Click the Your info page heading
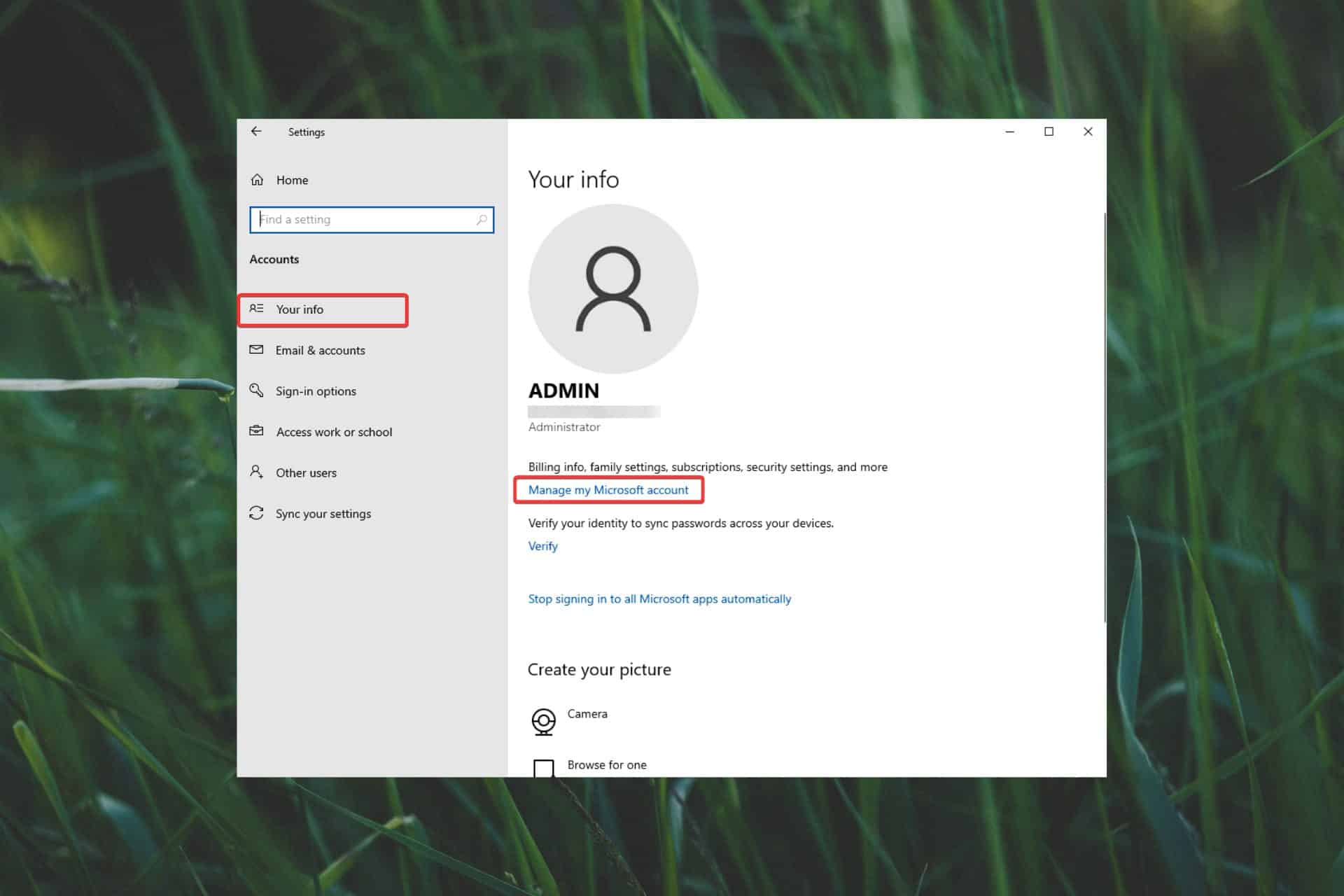 pyautogui.click(x=573, y=180)
